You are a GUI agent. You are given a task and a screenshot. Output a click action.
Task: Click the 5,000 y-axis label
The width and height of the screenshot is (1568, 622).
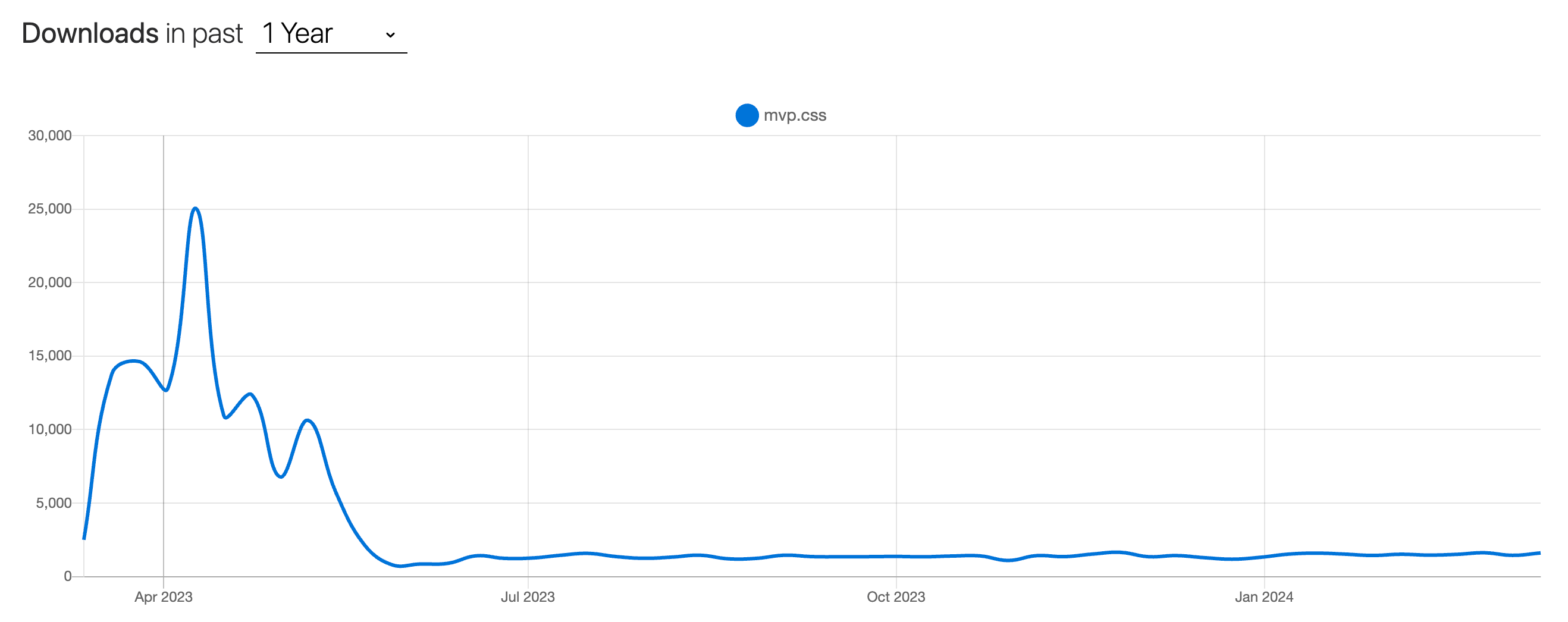tap(54, 502)
